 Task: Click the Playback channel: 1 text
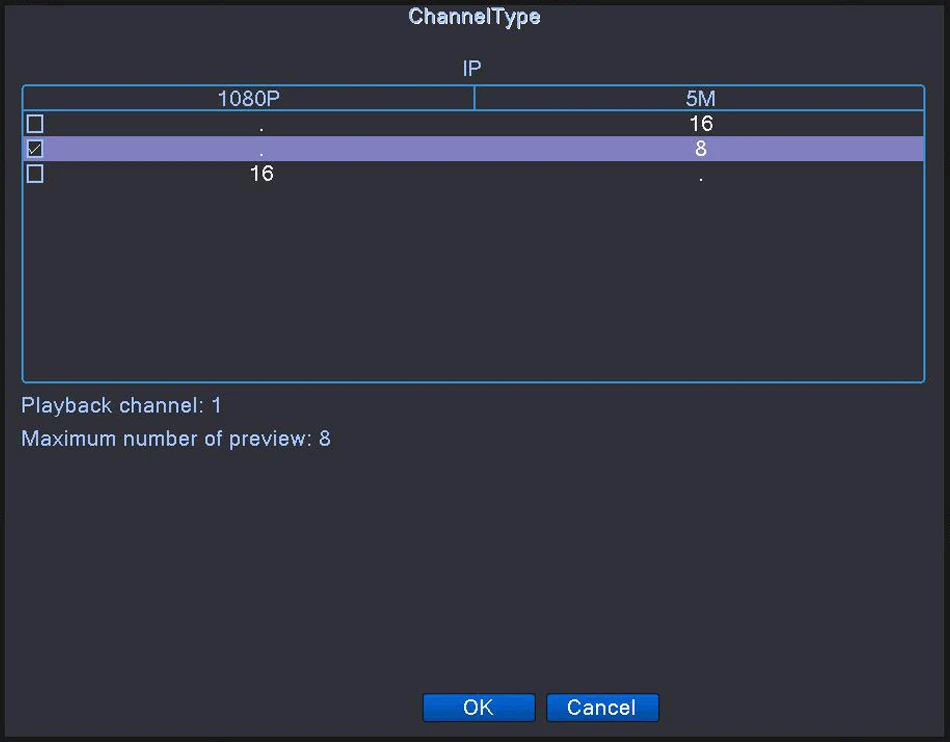[121, 406]
